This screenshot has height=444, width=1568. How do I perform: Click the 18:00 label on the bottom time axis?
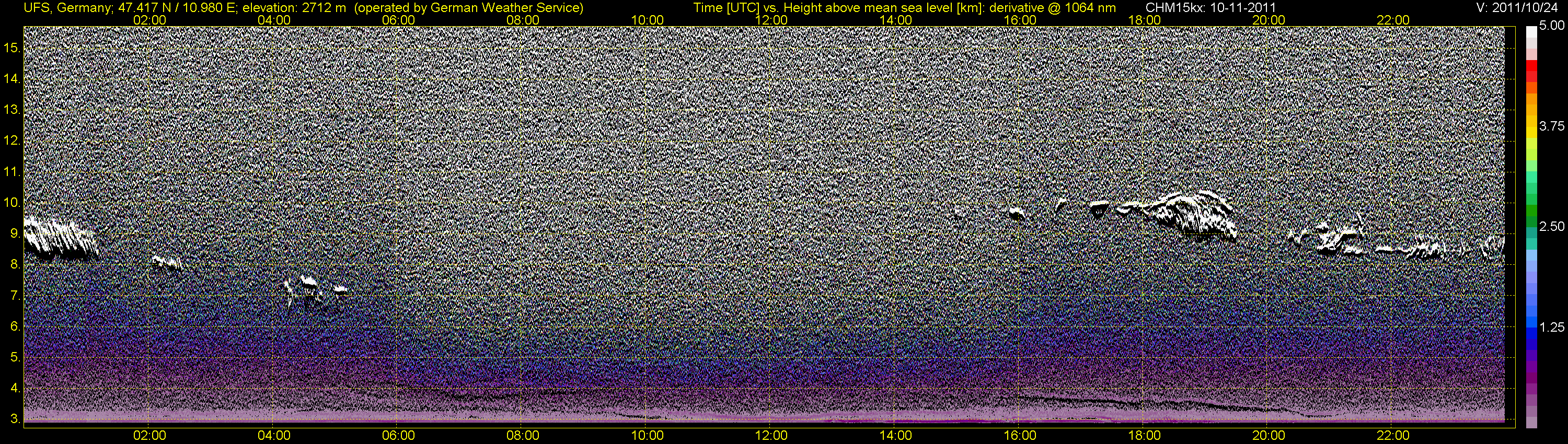tap(1144, 436)
